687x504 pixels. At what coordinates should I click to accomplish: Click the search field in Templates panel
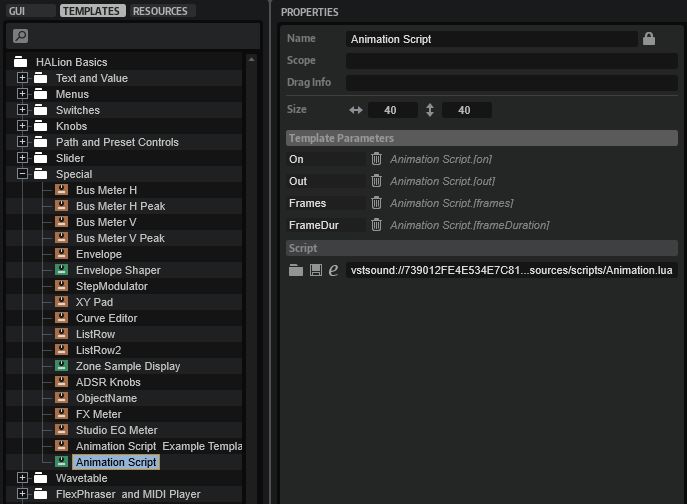coord(133,36)
